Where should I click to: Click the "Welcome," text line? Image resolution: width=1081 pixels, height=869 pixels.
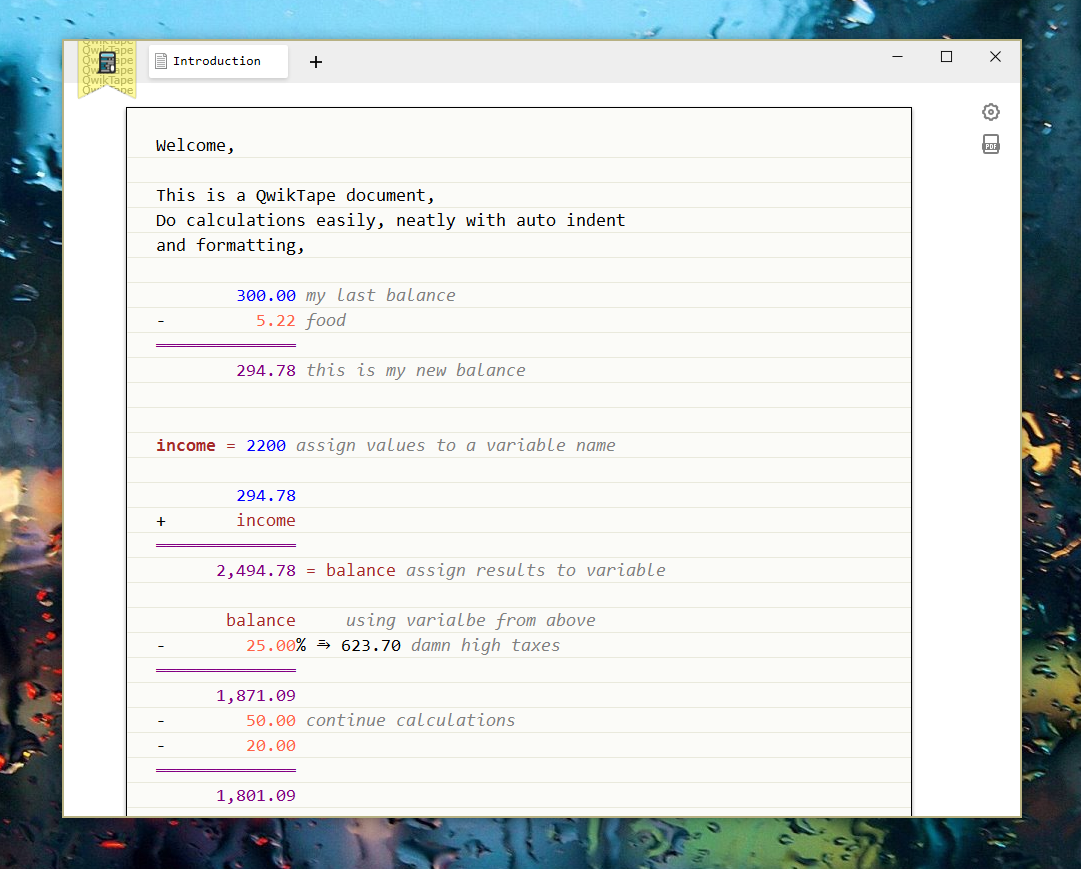pos(195,146)
